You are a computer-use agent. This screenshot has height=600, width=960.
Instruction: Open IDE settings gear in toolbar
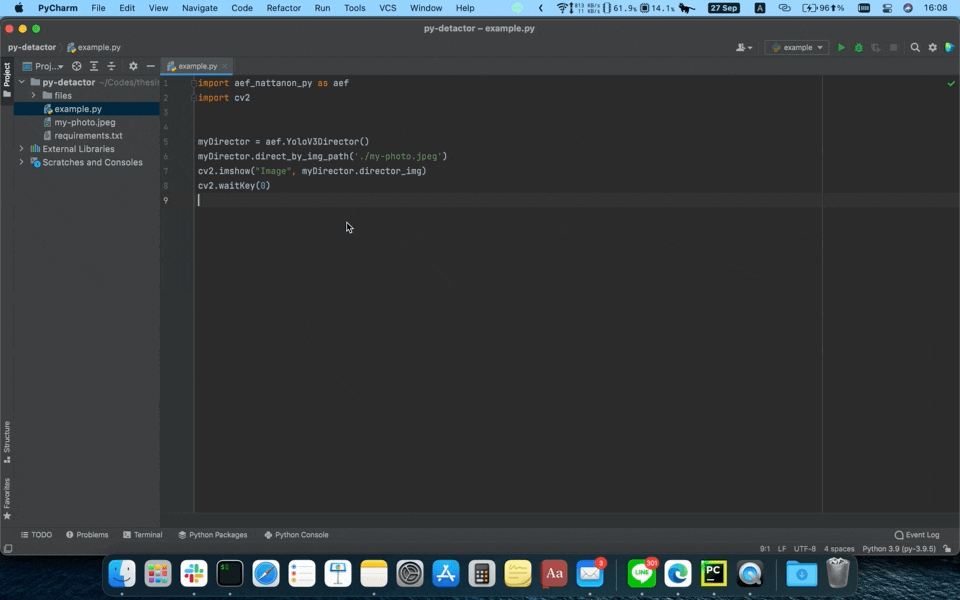(x=932, y=47)
